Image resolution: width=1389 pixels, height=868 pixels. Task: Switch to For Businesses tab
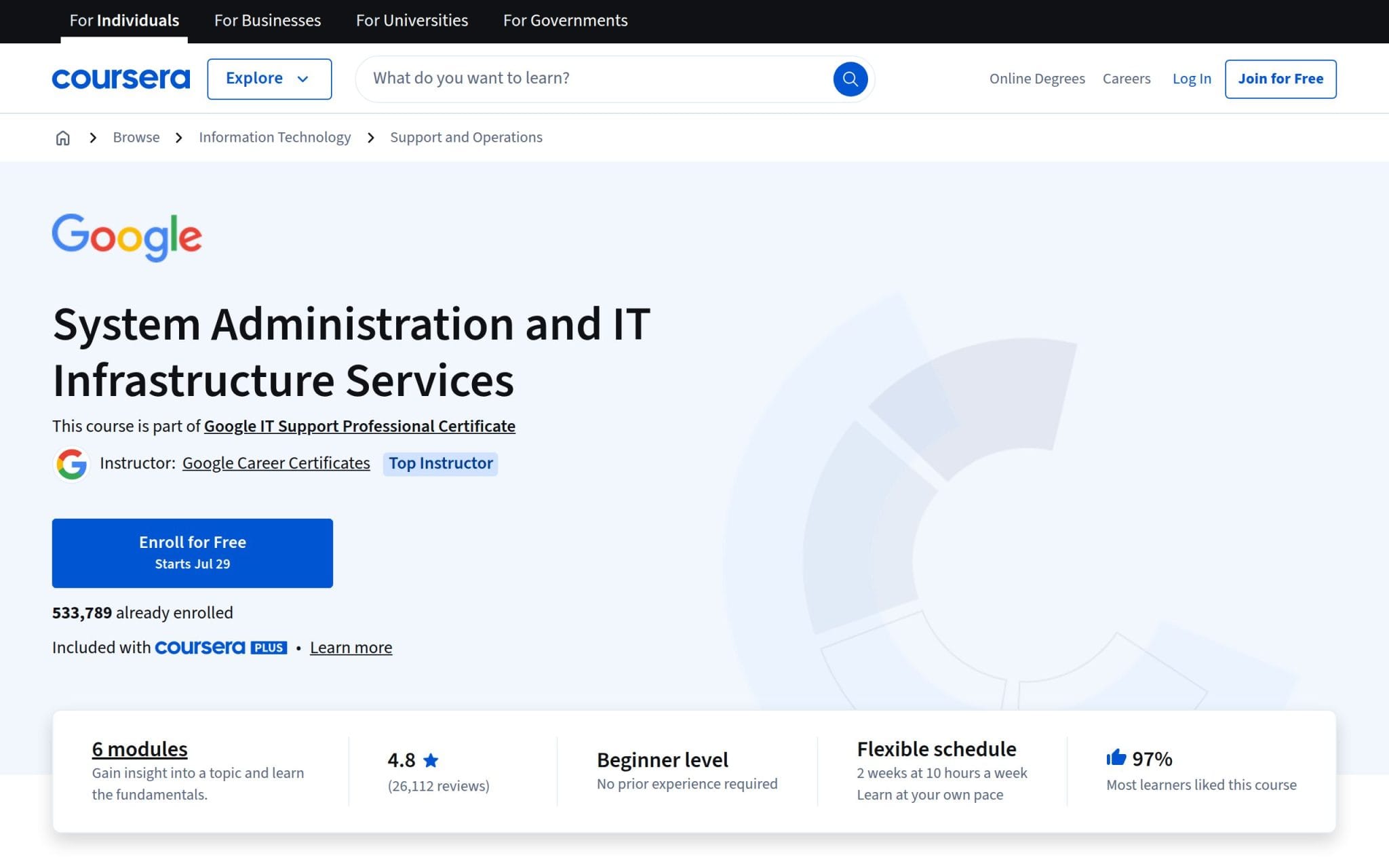point(267,20)
